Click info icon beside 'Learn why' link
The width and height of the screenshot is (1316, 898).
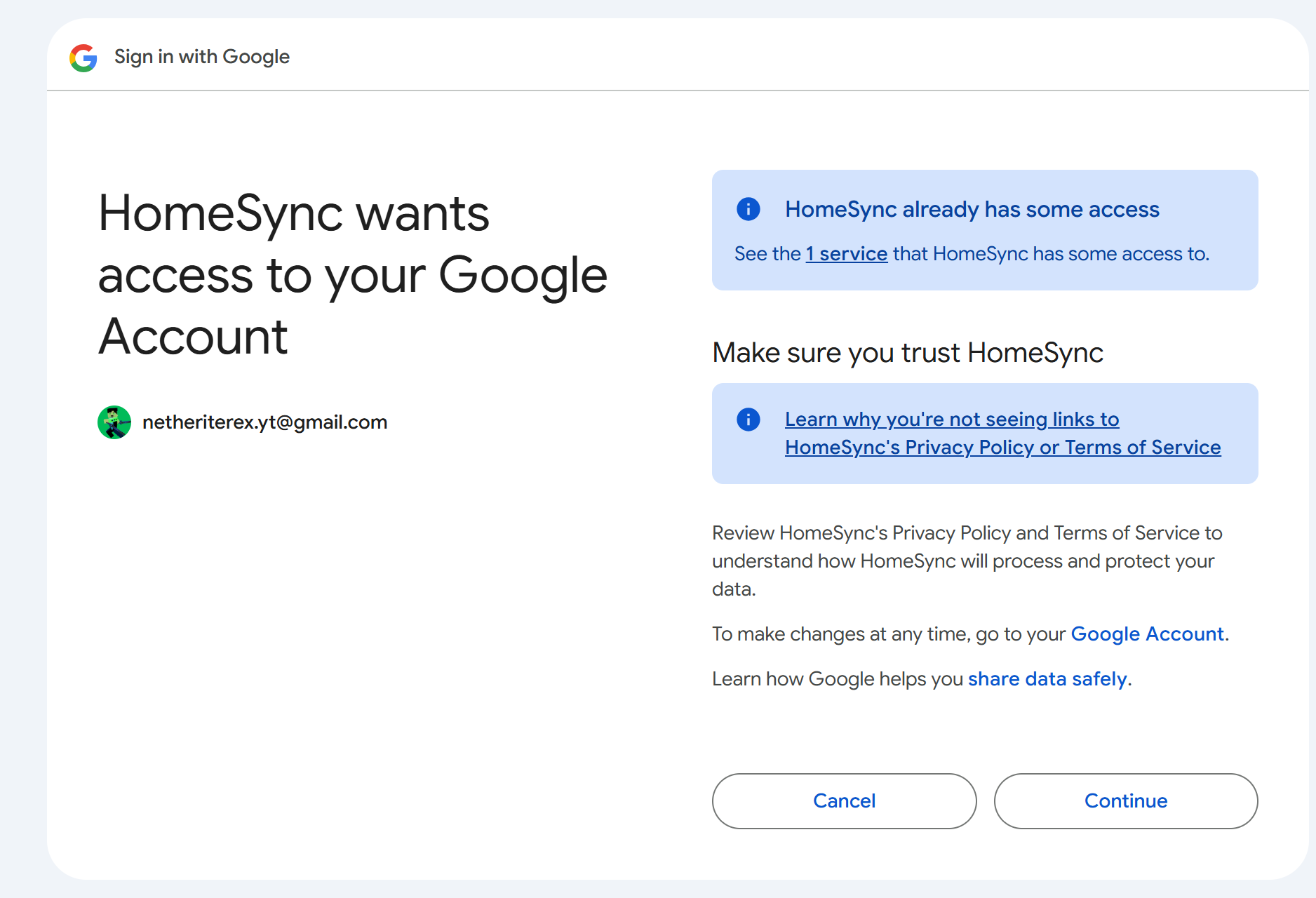point(748,420)
